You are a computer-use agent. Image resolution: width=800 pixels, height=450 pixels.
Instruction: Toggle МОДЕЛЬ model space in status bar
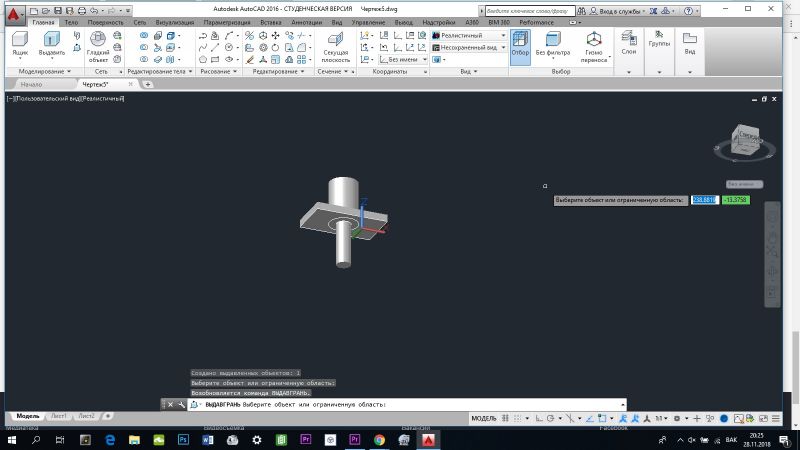pos(483,417)
